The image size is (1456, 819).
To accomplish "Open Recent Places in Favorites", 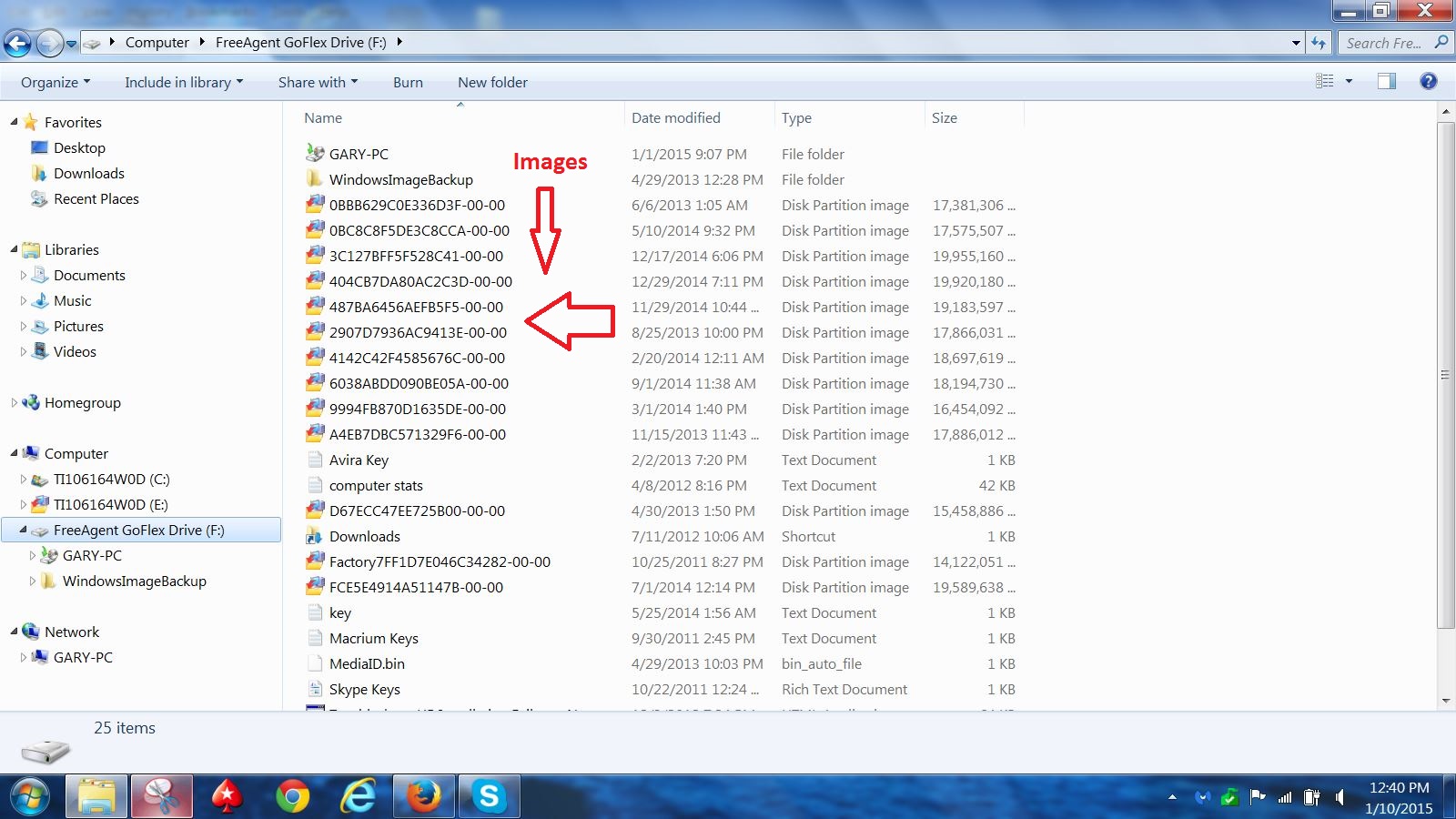I will 96,198.
